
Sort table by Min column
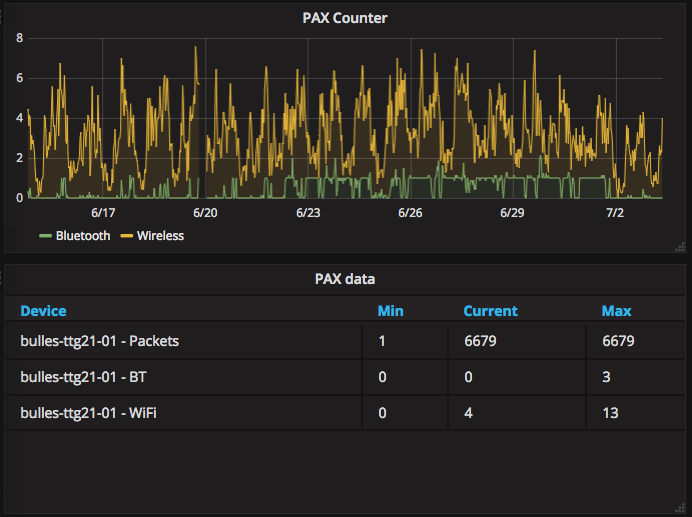tap(391, 311)
